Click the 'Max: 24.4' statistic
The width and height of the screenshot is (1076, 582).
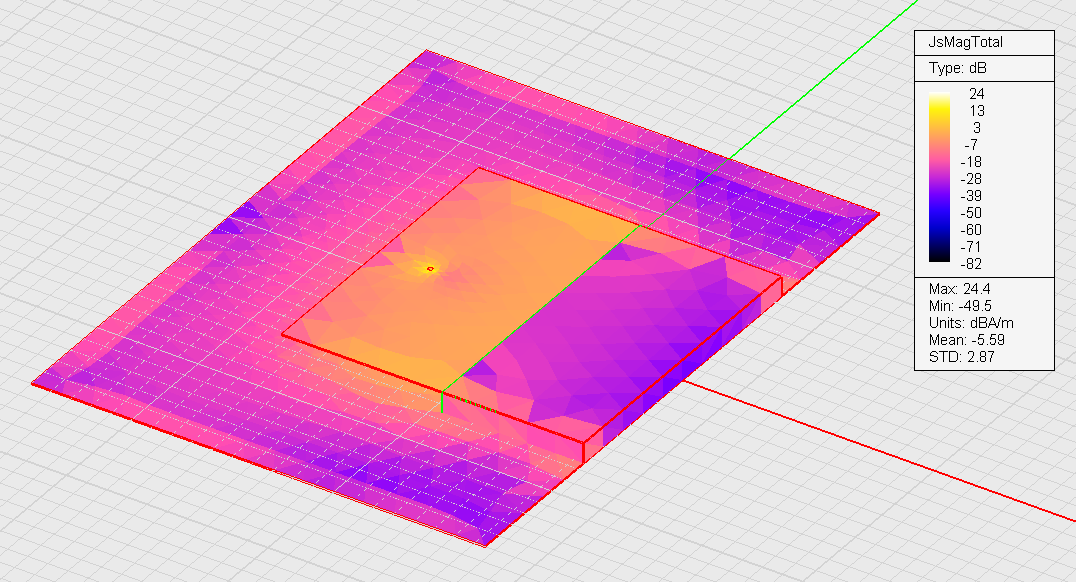pyautogui.click(x=959, y=289)
